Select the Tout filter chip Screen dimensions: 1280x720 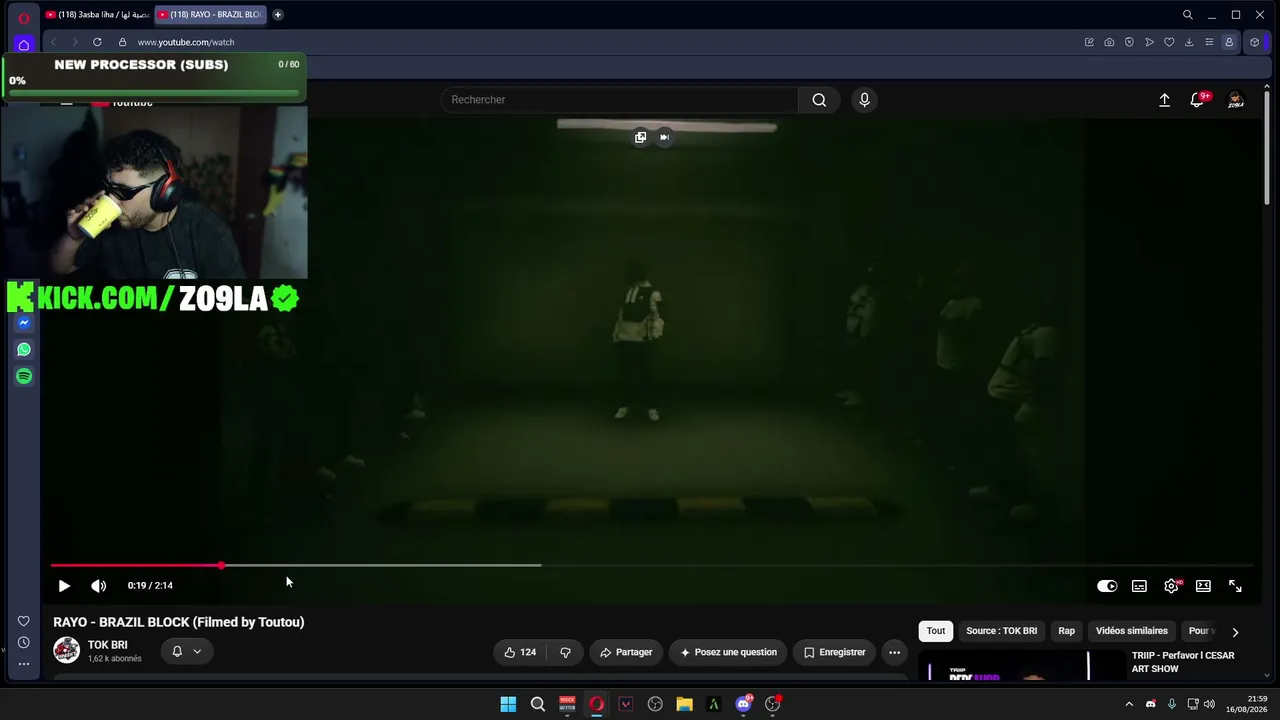936,631
